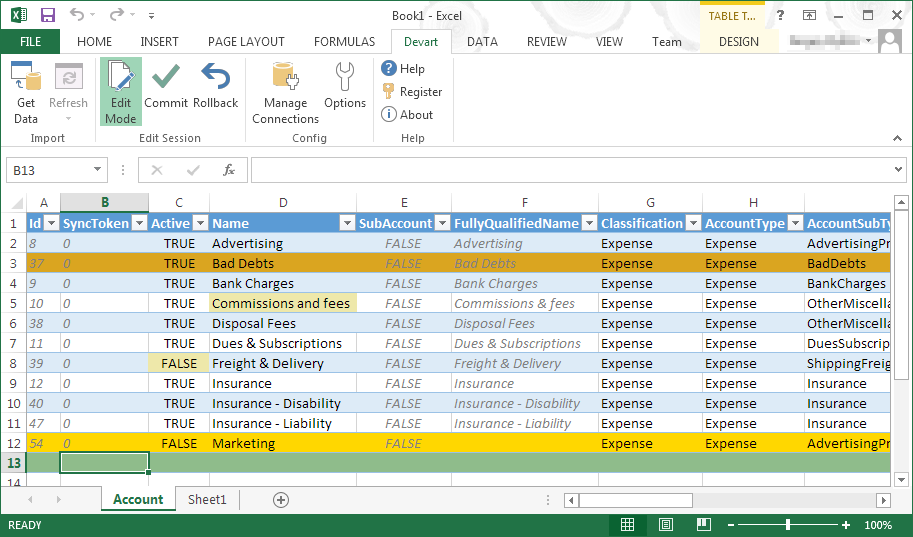
Task: Click the Redo arrow in title bar
Action: coord(117,15)
